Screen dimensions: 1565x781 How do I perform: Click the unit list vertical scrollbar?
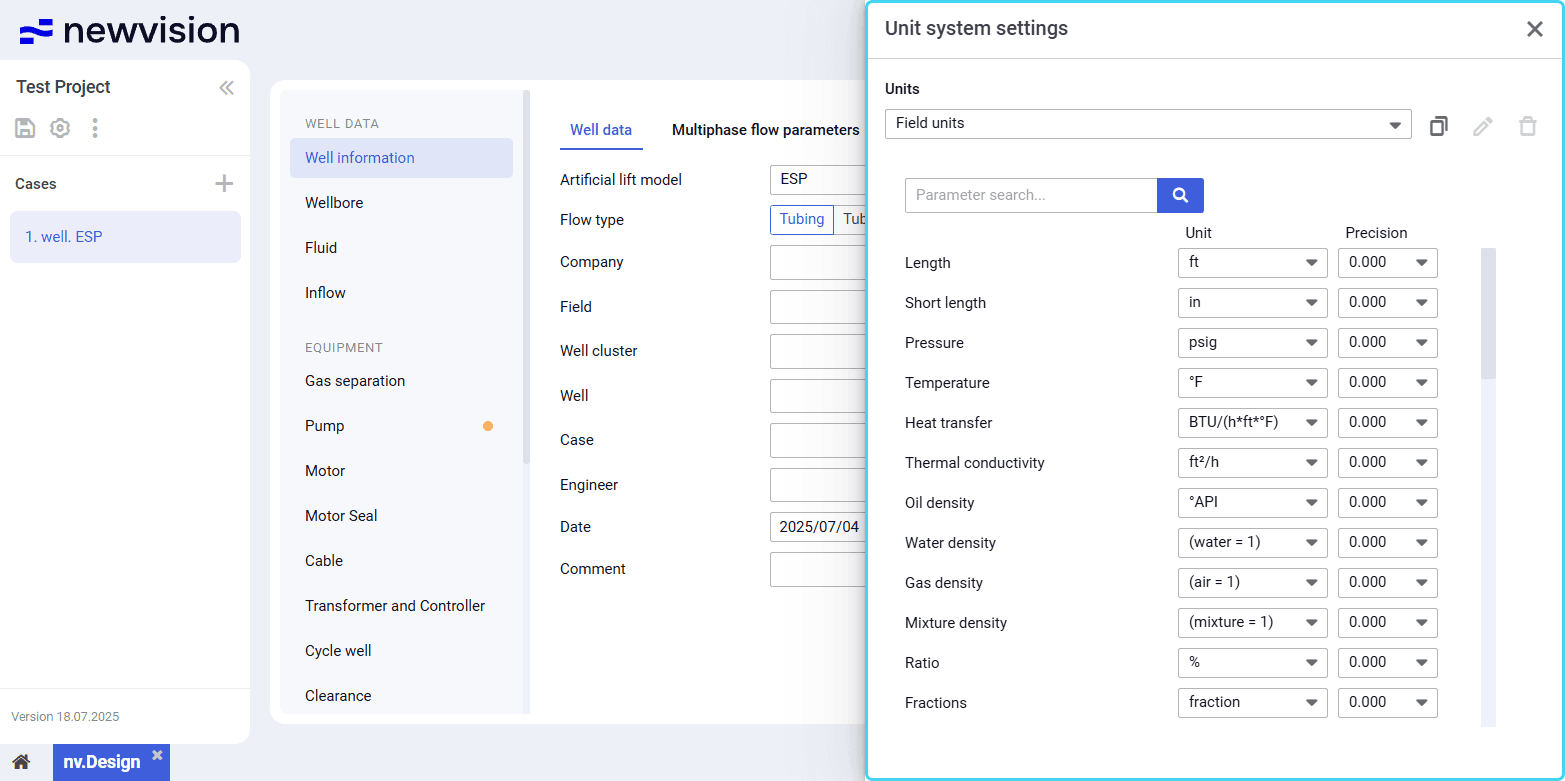click(x=1488, y=314)
